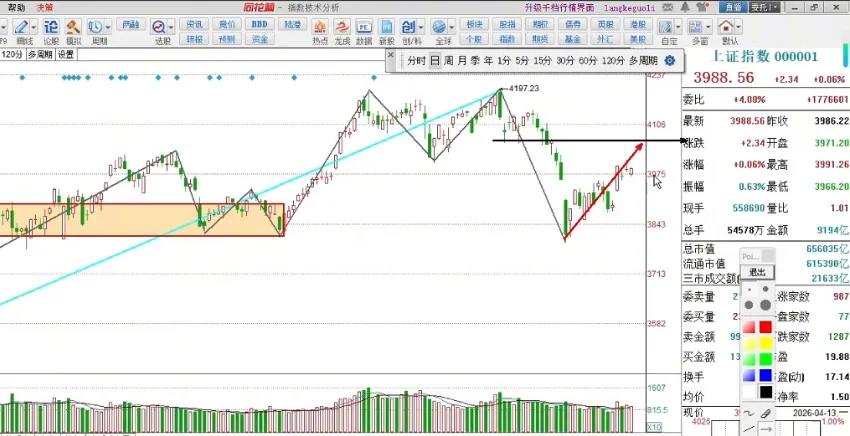Click the 资讯 news button
This screenshot has width=850, height=436.
pyautogui.click(x=194, y=24)
